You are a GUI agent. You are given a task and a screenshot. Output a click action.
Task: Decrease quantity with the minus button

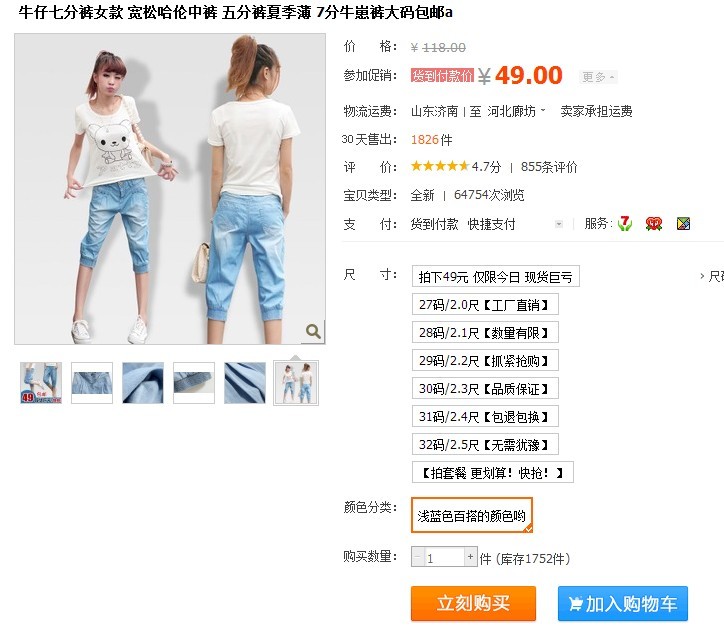pyautogui.click(x=417, y=557)
